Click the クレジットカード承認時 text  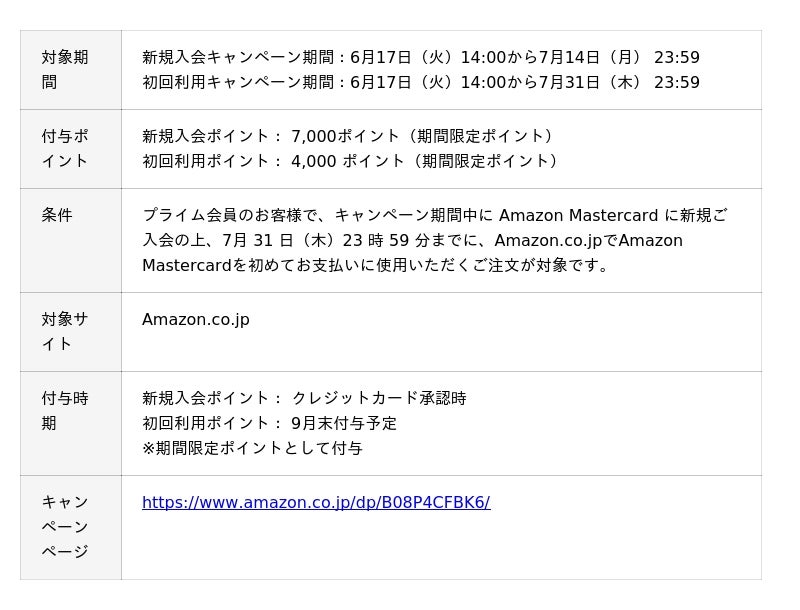click(379, 399)
